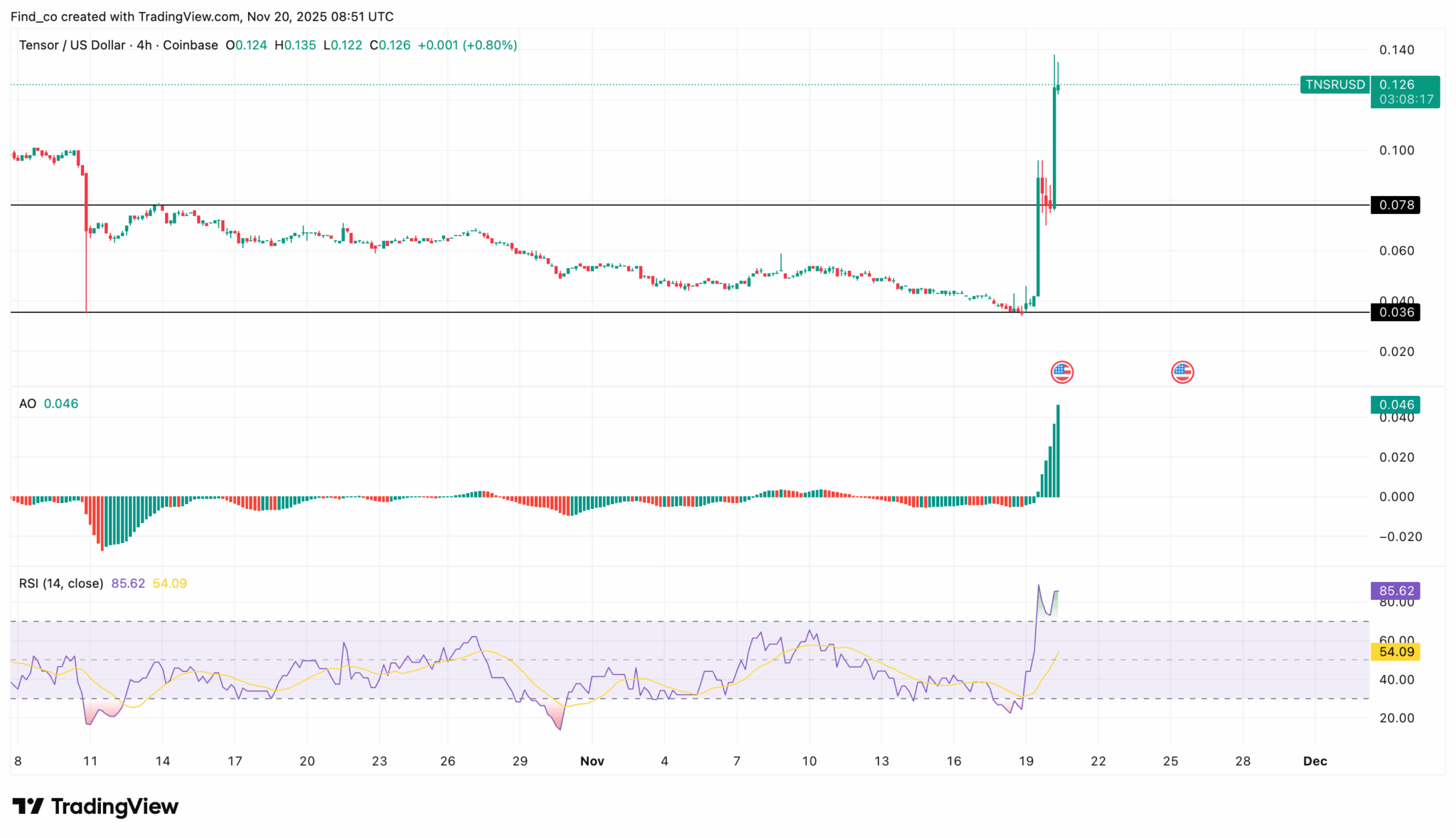Click the 0.036 horizontal line price tag
The height and width of the screenshot is (838, 1456).
1396,312
